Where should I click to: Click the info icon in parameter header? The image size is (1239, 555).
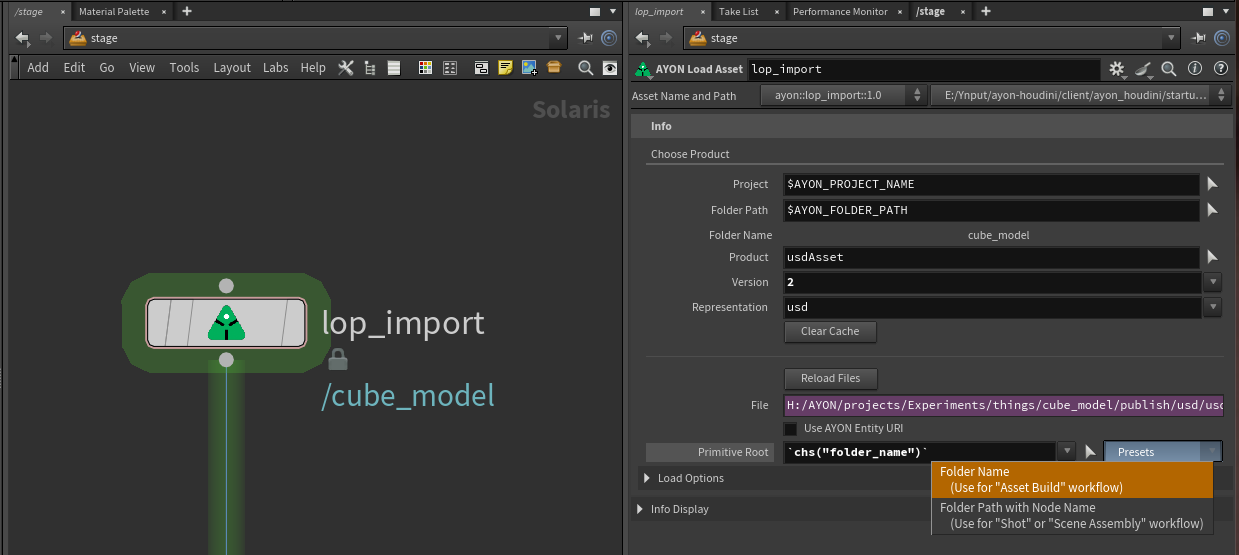point(1194,69)
